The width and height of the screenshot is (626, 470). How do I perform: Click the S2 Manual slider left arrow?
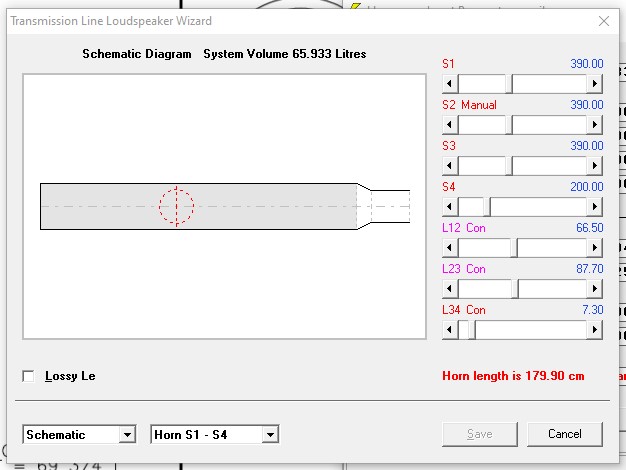(x=450, y=125)
